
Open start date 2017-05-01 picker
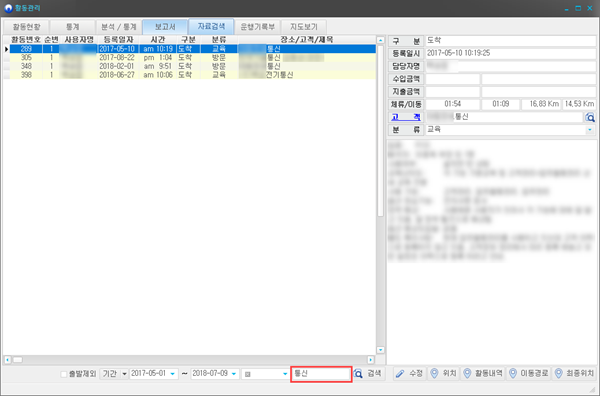point(172,374)
